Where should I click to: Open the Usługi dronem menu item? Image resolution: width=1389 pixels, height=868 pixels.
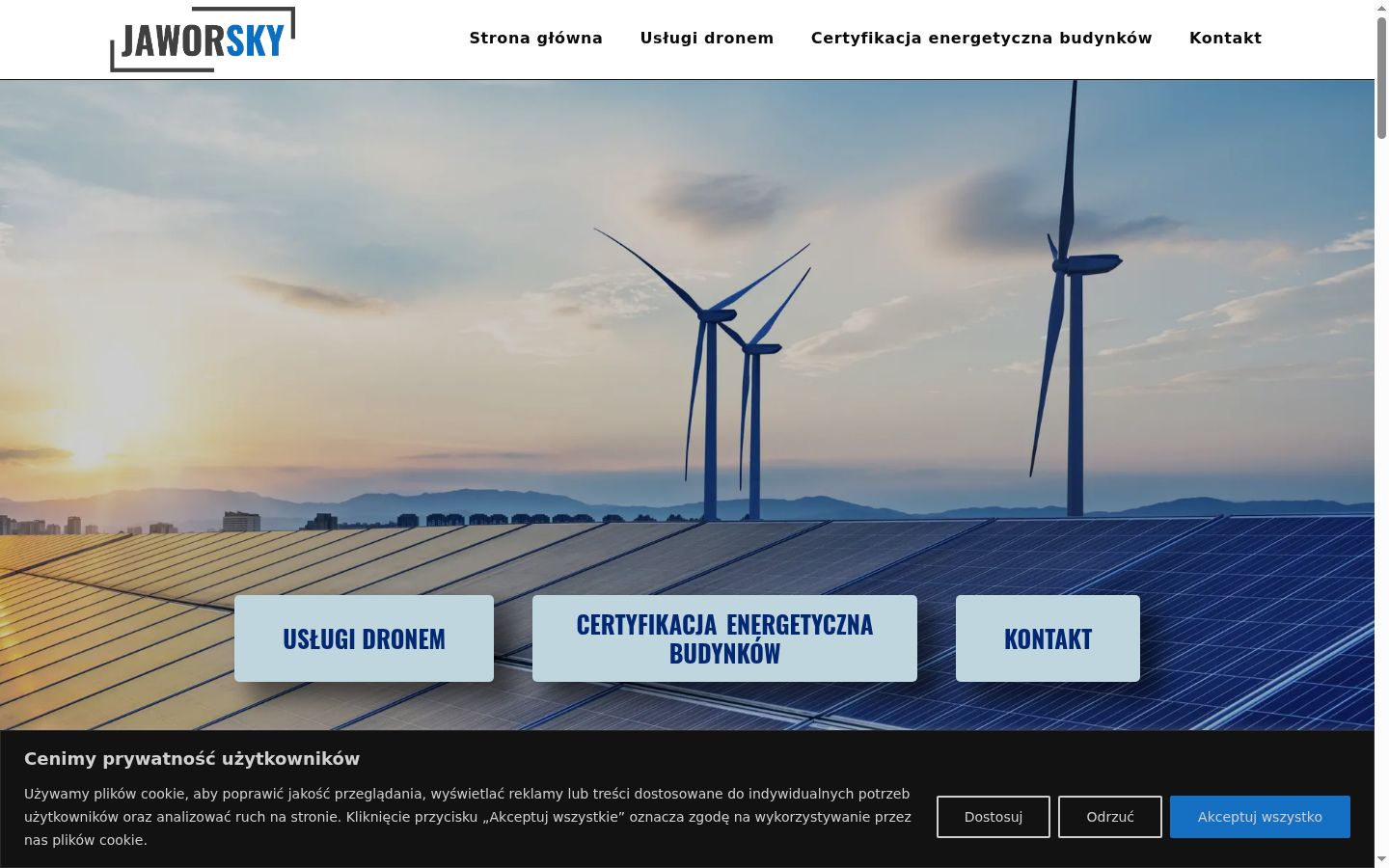(707, 39)
